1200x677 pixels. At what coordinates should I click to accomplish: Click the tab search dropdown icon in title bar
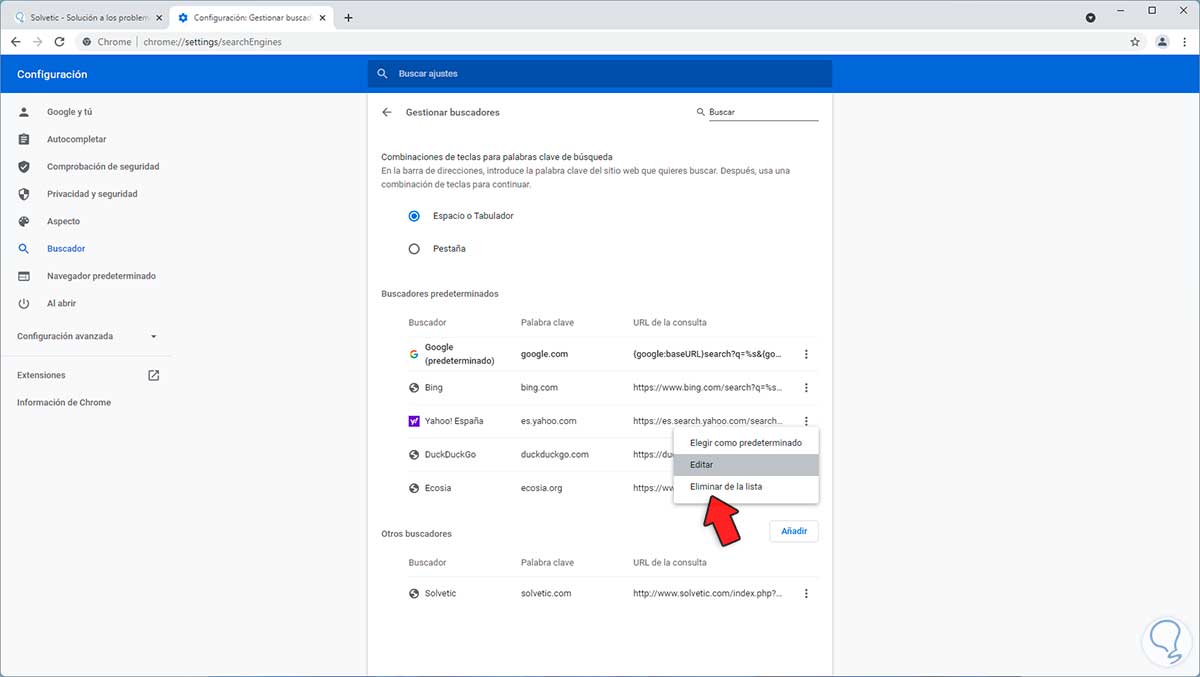[x=1090, y=18]
